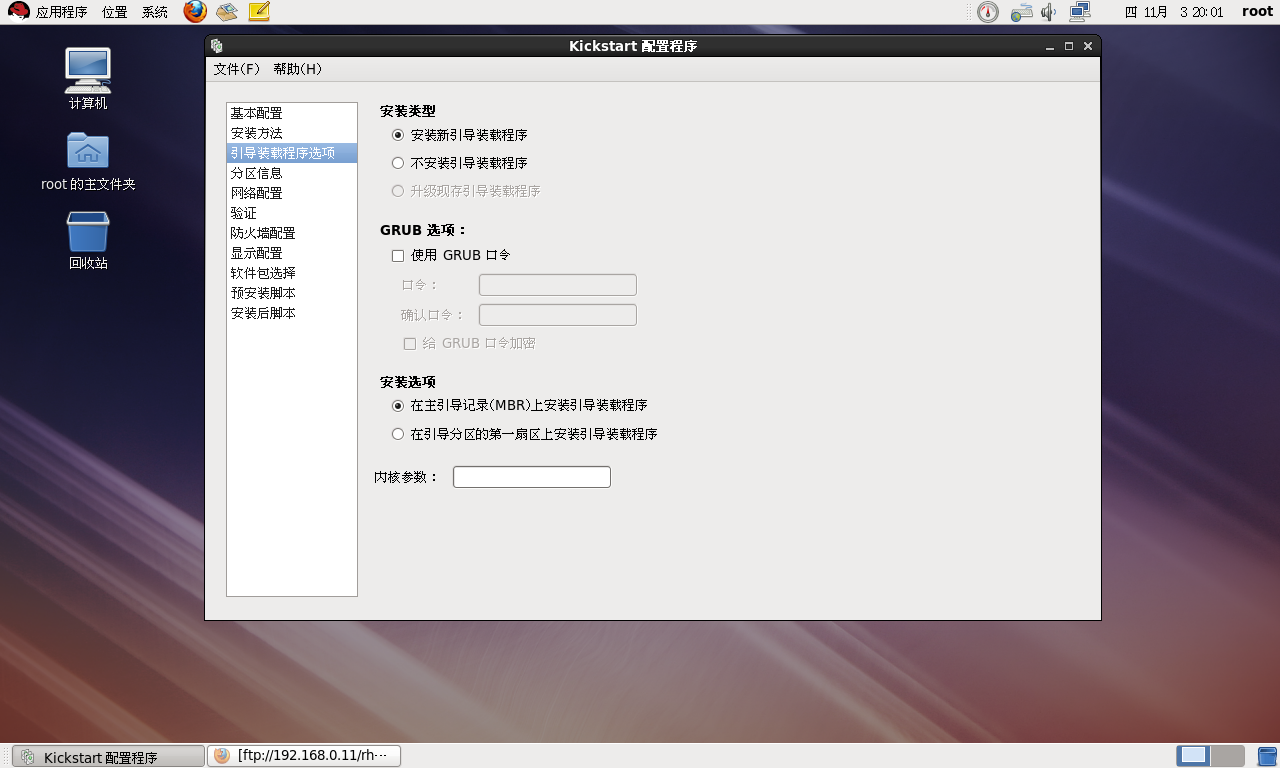Viewport: 1280px width, 768px height.
Task: Click the system monitor gauge tray icon
Action: point(988,12)
